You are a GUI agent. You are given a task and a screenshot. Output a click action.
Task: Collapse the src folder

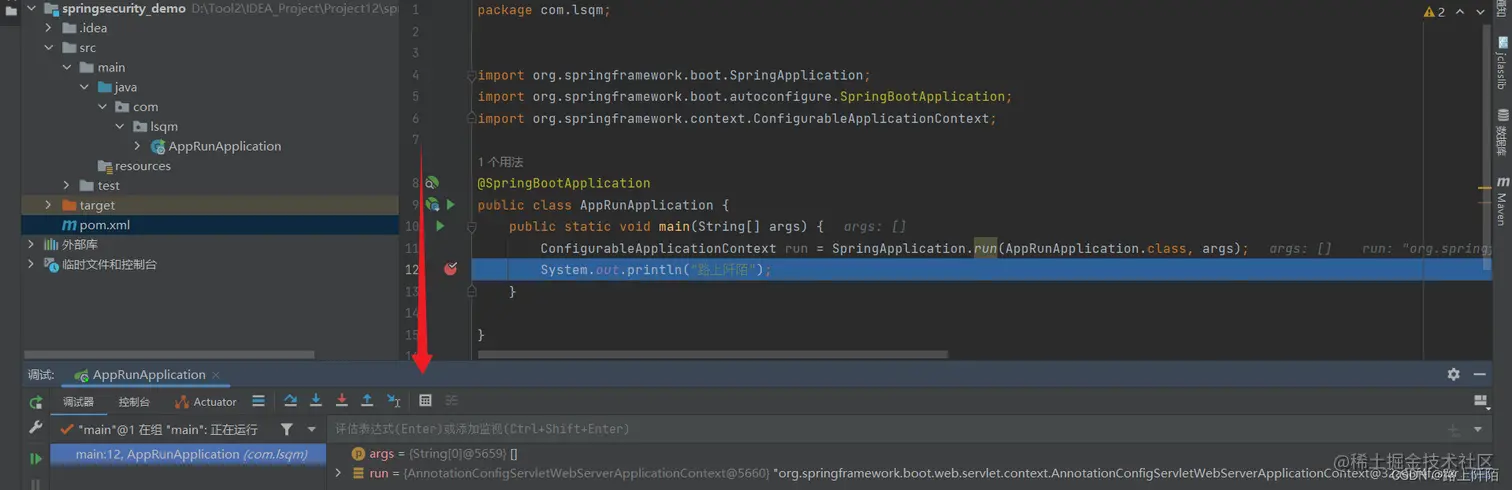(48, 47)
